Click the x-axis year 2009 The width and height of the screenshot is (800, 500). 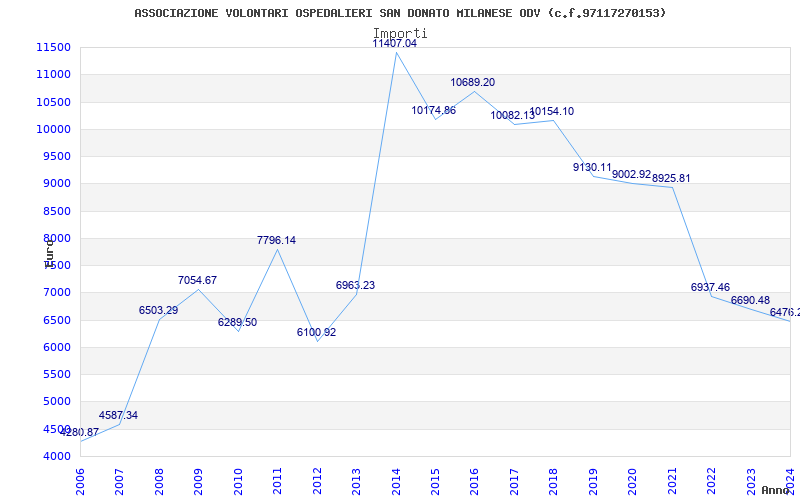tap(198, 481)
